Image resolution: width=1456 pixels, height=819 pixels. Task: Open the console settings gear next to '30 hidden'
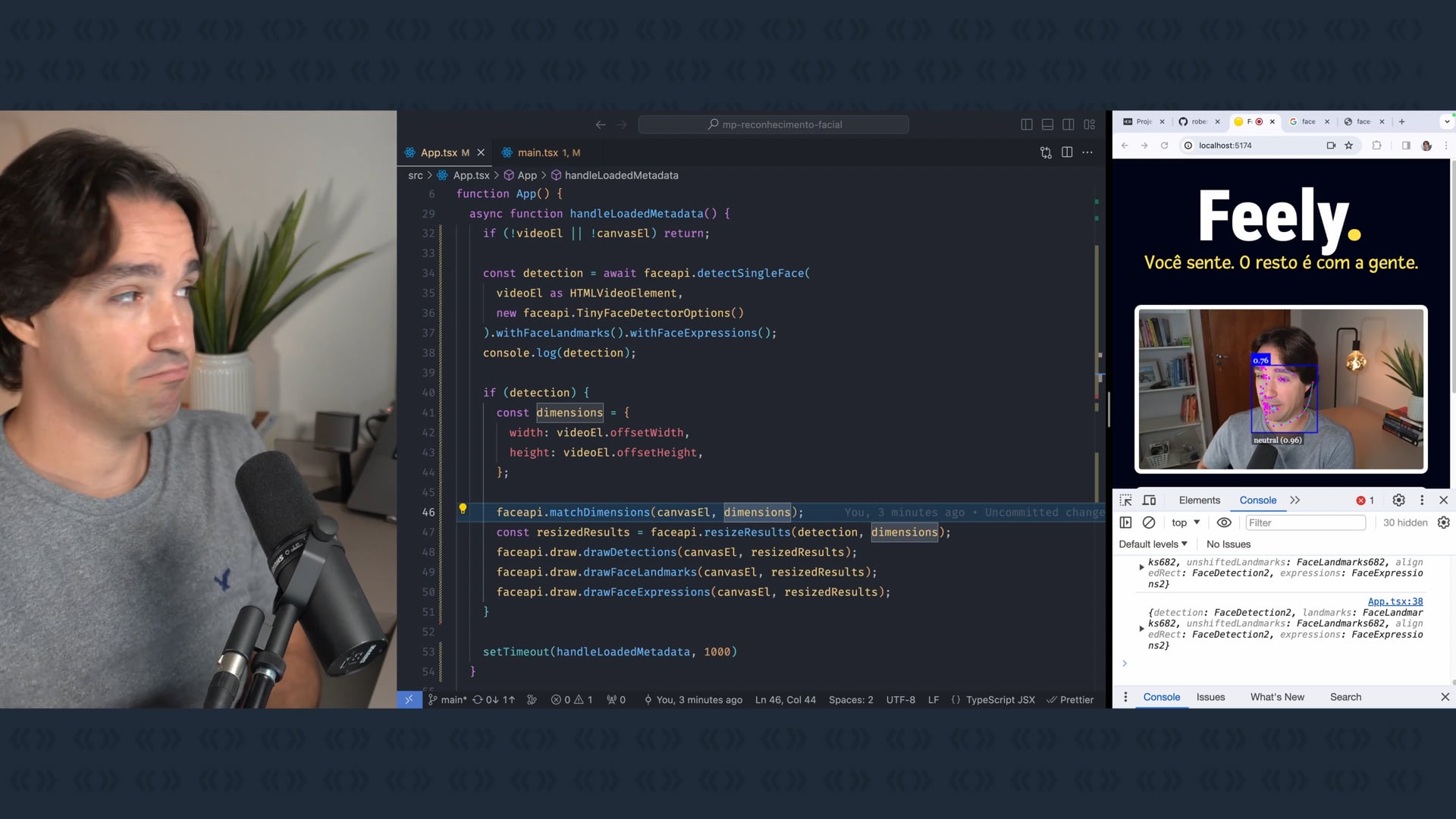[x=1443, y=522]
